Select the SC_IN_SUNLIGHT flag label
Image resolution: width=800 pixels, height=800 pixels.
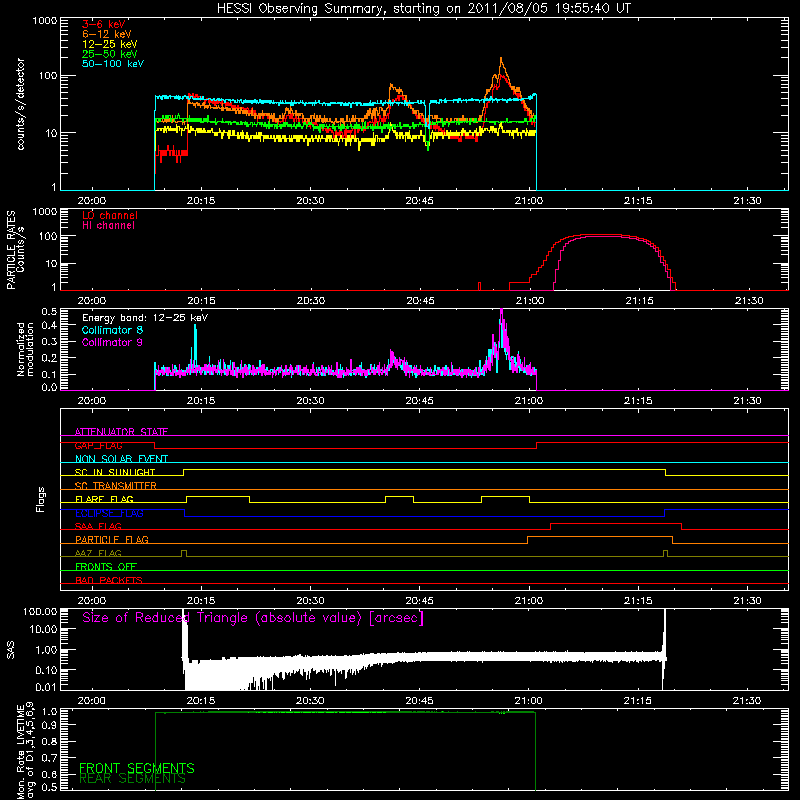click(x=115, y=472)
